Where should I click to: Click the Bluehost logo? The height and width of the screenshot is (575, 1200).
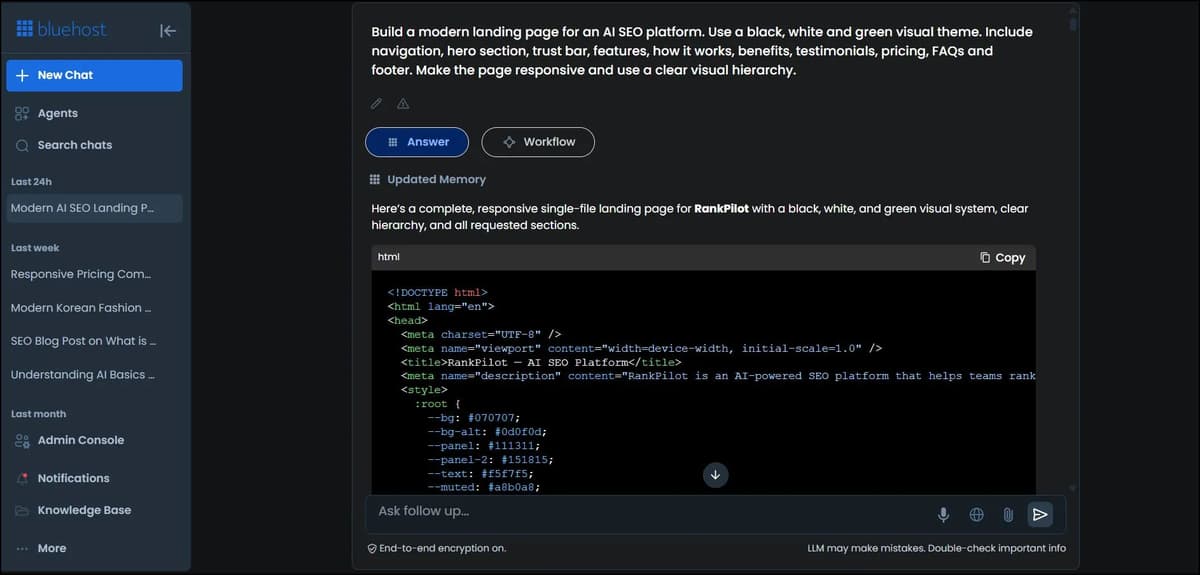[x=61, y=29]
